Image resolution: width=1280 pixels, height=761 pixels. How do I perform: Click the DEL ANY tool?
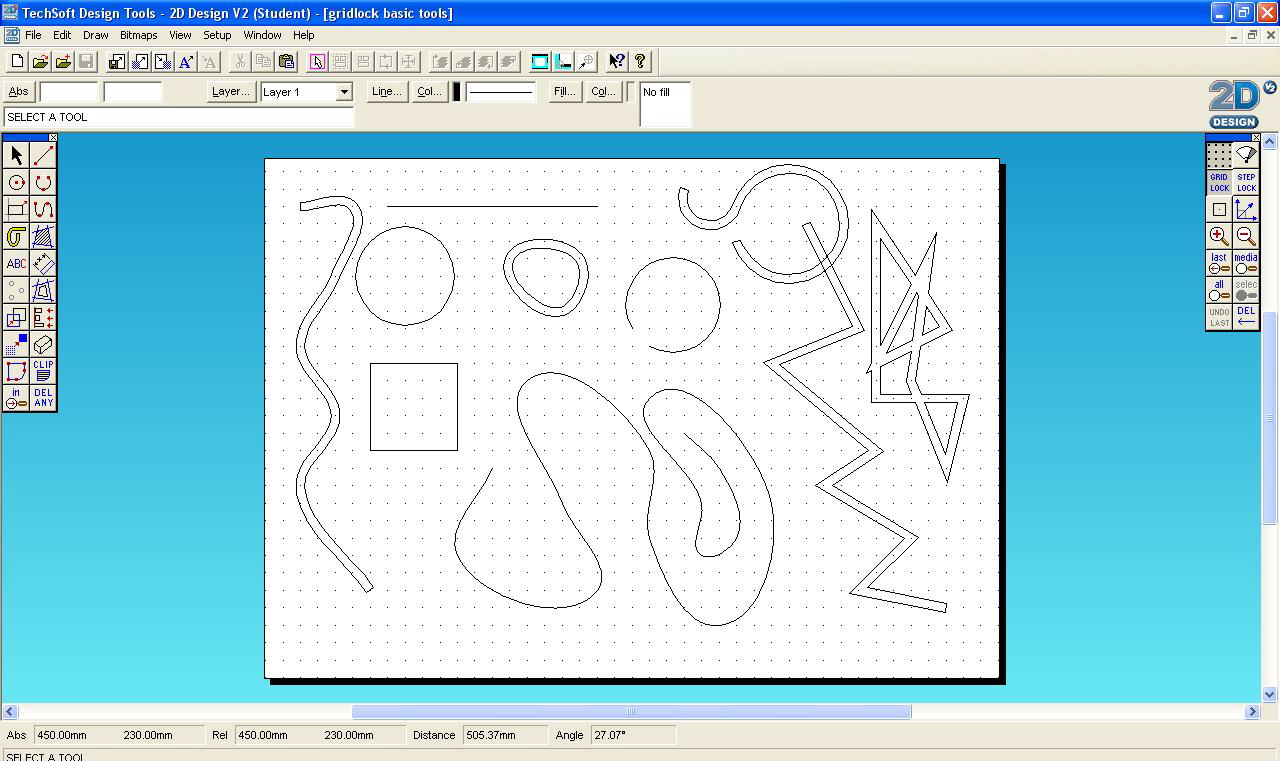43,399
